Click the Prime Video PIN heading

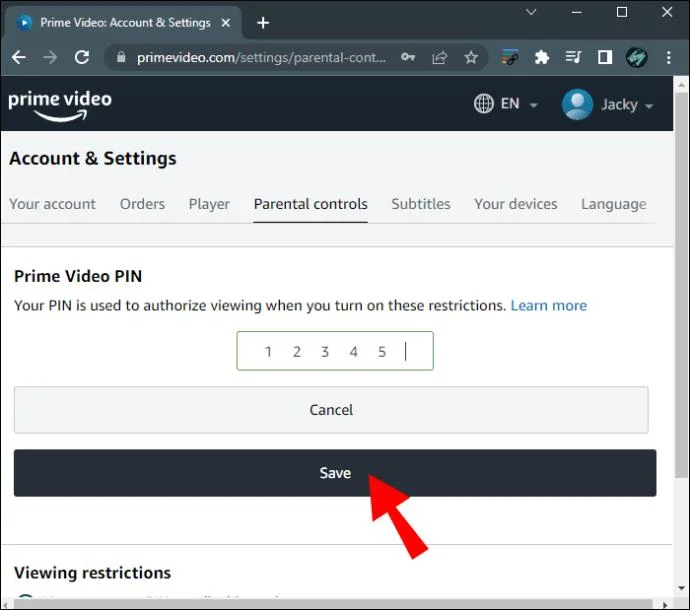coord(78,276)
